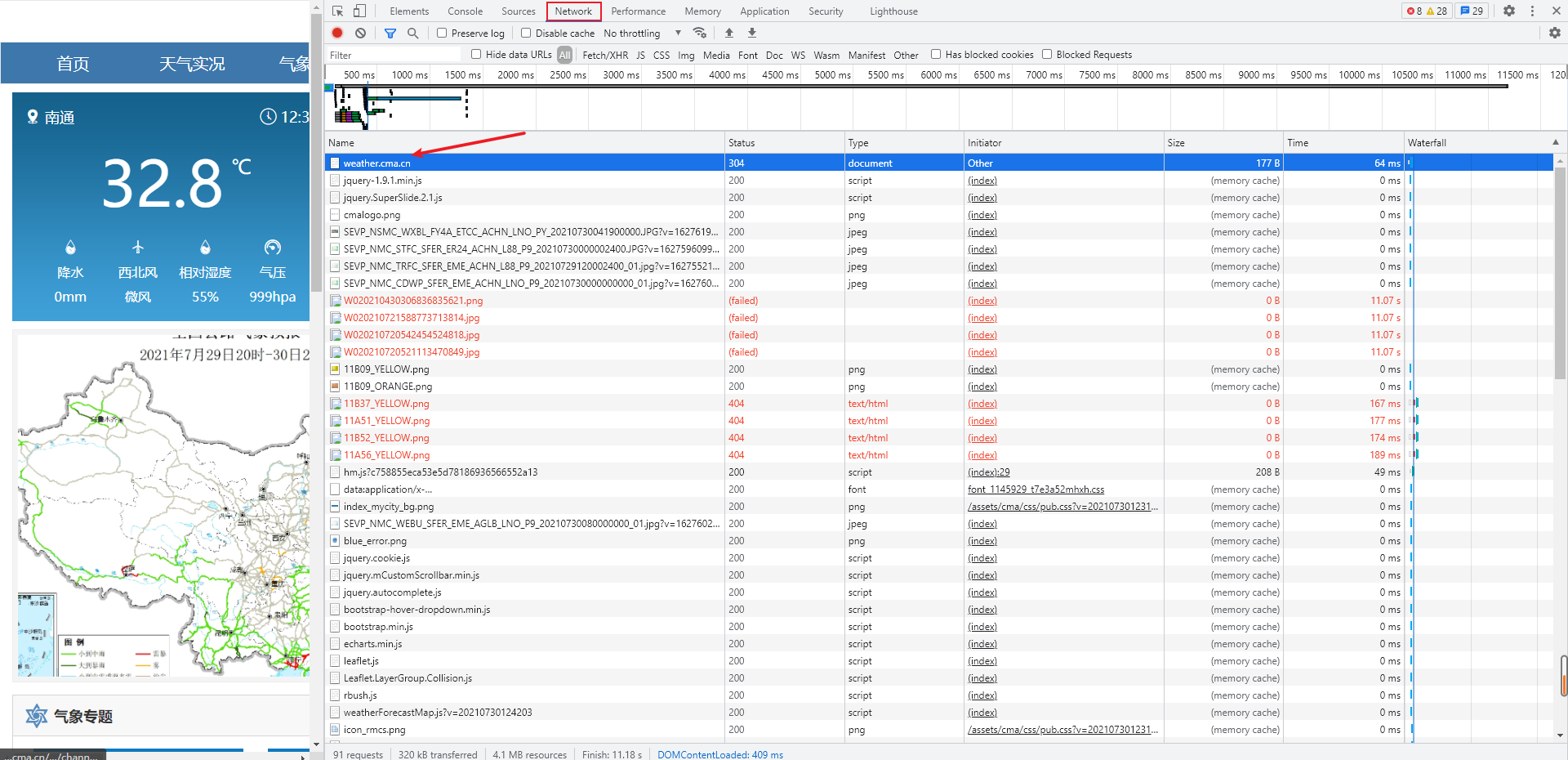Sort by the Waterfall column arrow
Screen dimensions: 1568x760
(x=1555, y=142)
